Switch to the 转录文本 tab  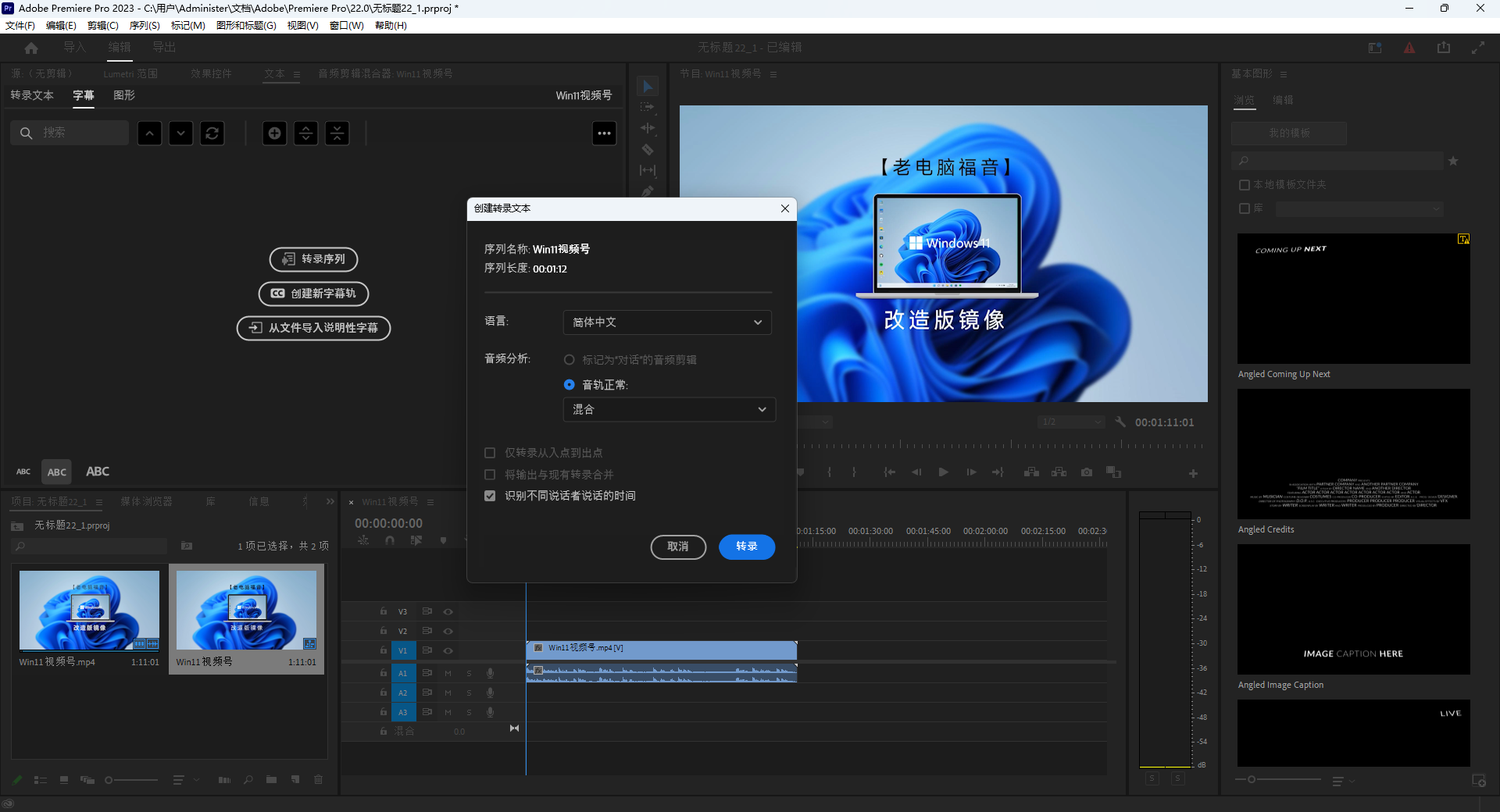(x=32, y=95)
